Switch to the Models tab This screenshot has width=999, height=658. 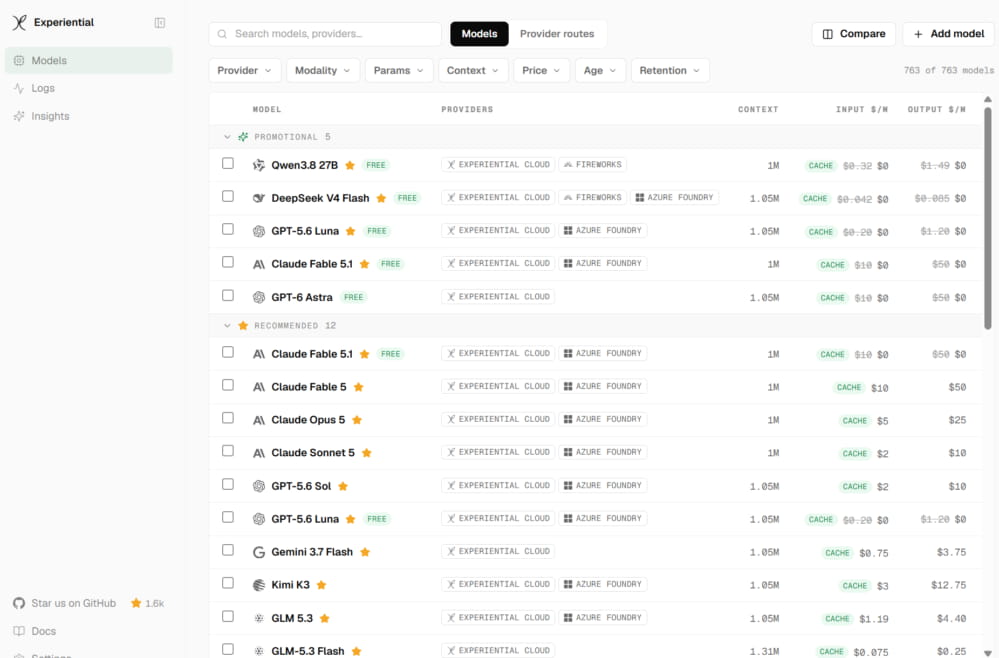479,34
